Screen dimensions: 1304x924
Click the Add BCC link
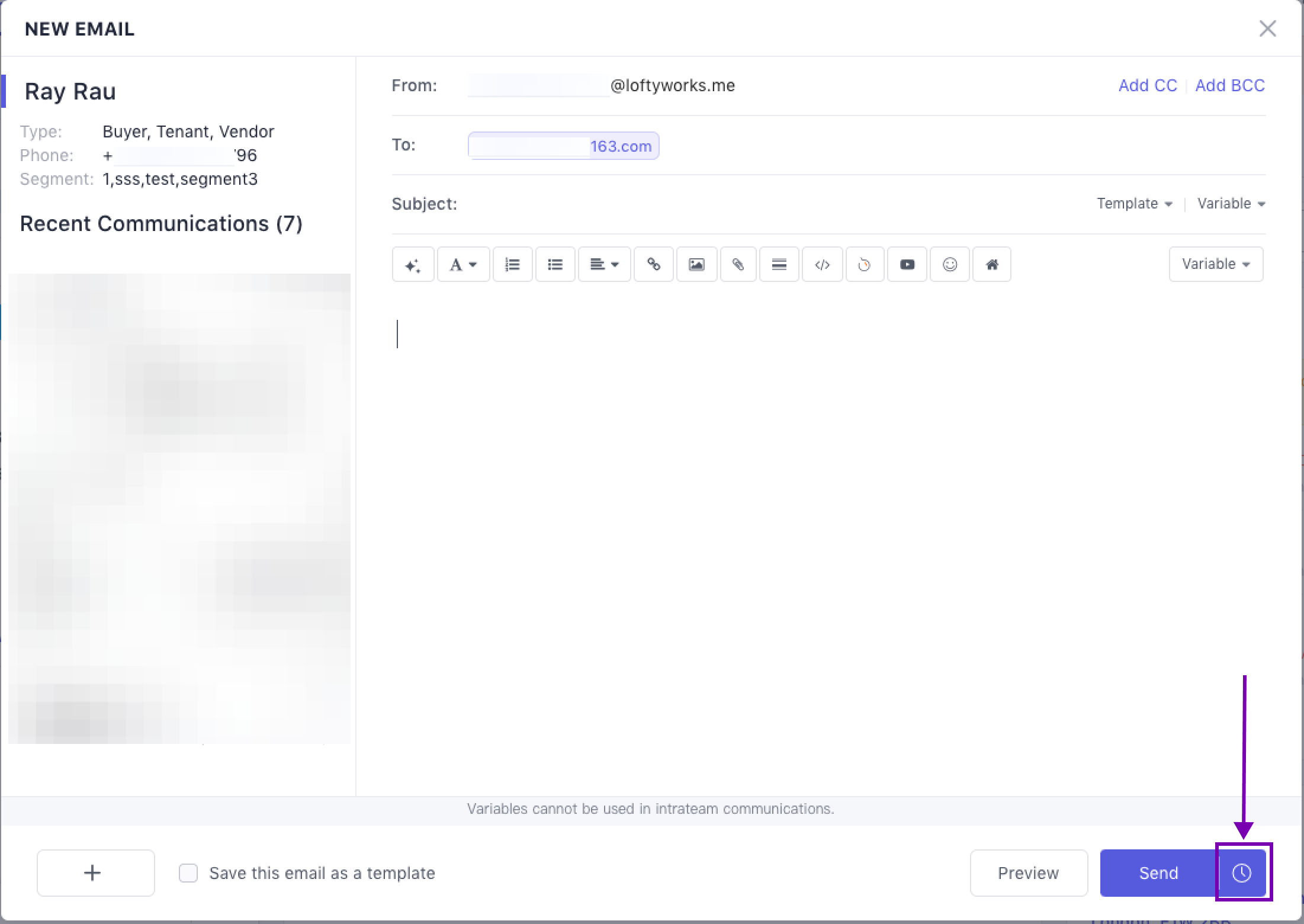pos(1229,85)
